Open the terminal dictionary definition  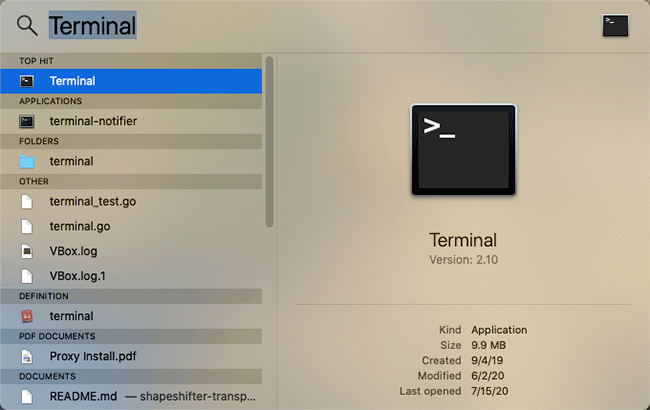tap(131, 316)
